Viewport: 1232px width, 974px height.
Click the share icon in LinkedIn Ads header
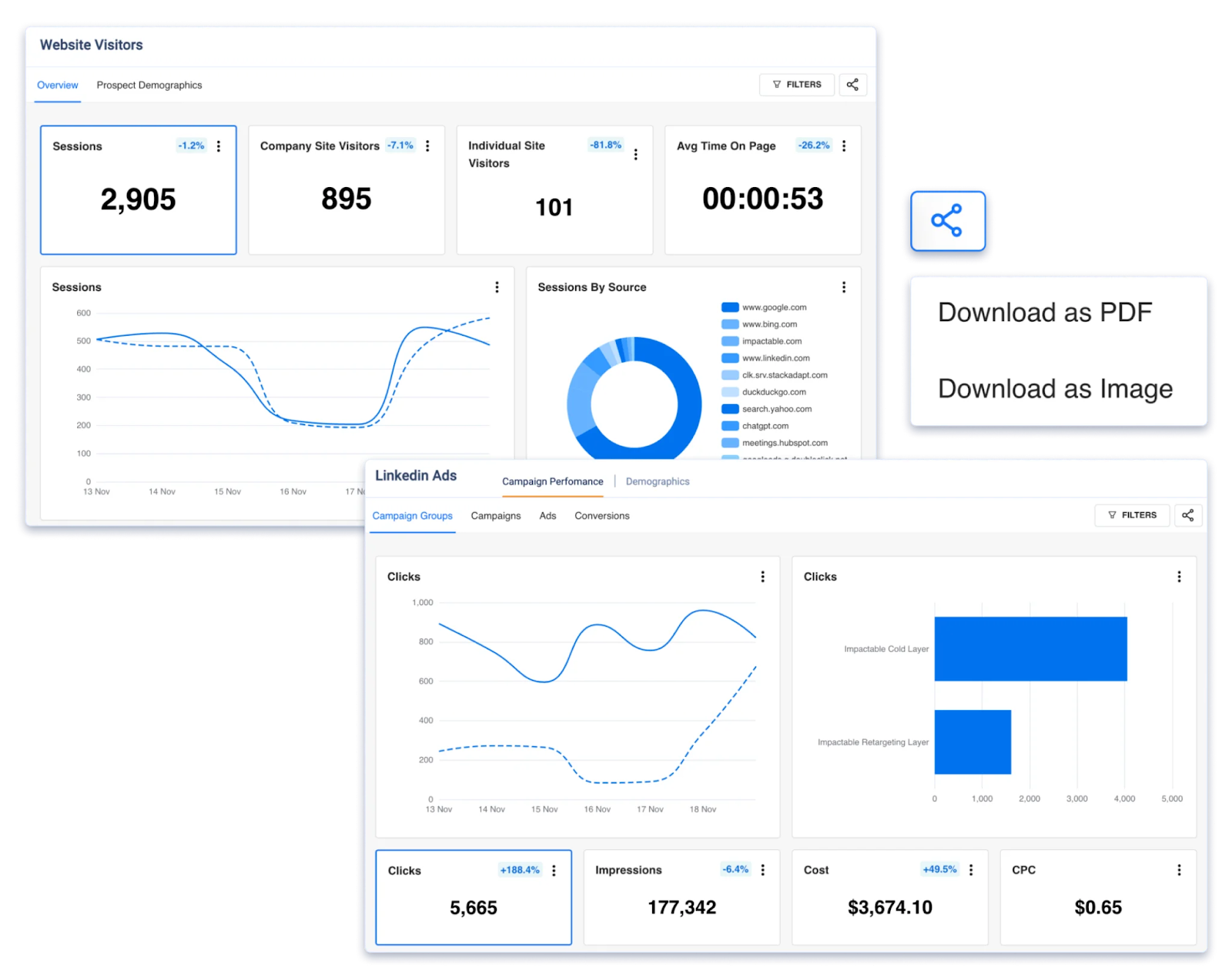pyautogui.click(x=1188, y=515)
